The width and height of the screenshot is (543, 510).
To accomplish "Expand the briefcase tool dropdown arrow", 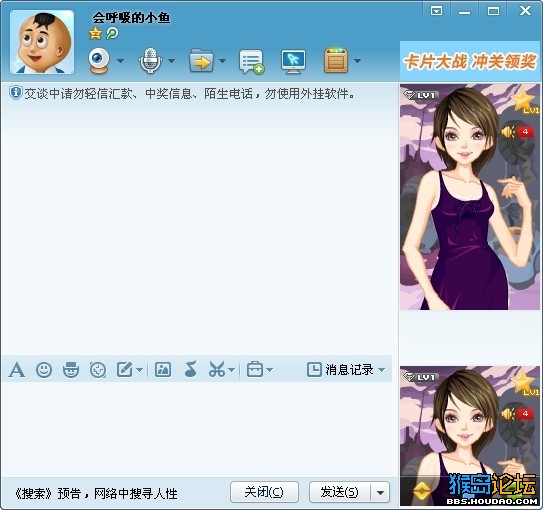I will (269, 370).
